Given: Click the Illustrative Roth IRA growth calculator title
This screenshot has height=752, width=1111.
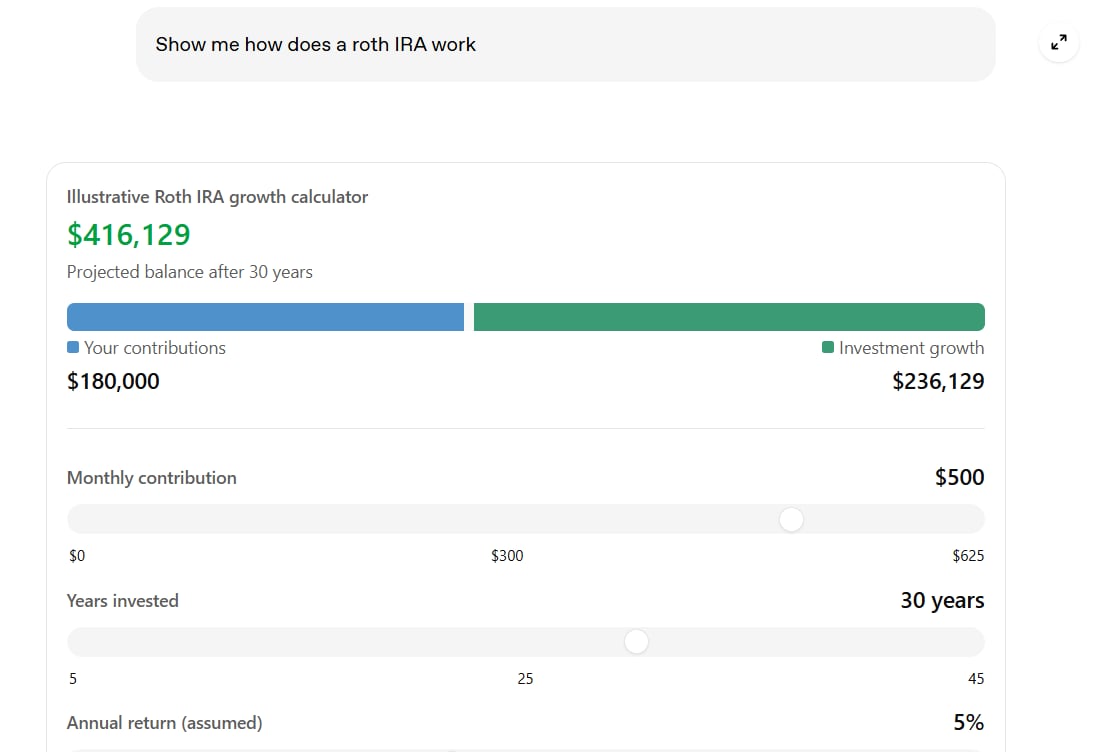Looking at the screenshot, I should pyautogui.click(x=218, y=196).
